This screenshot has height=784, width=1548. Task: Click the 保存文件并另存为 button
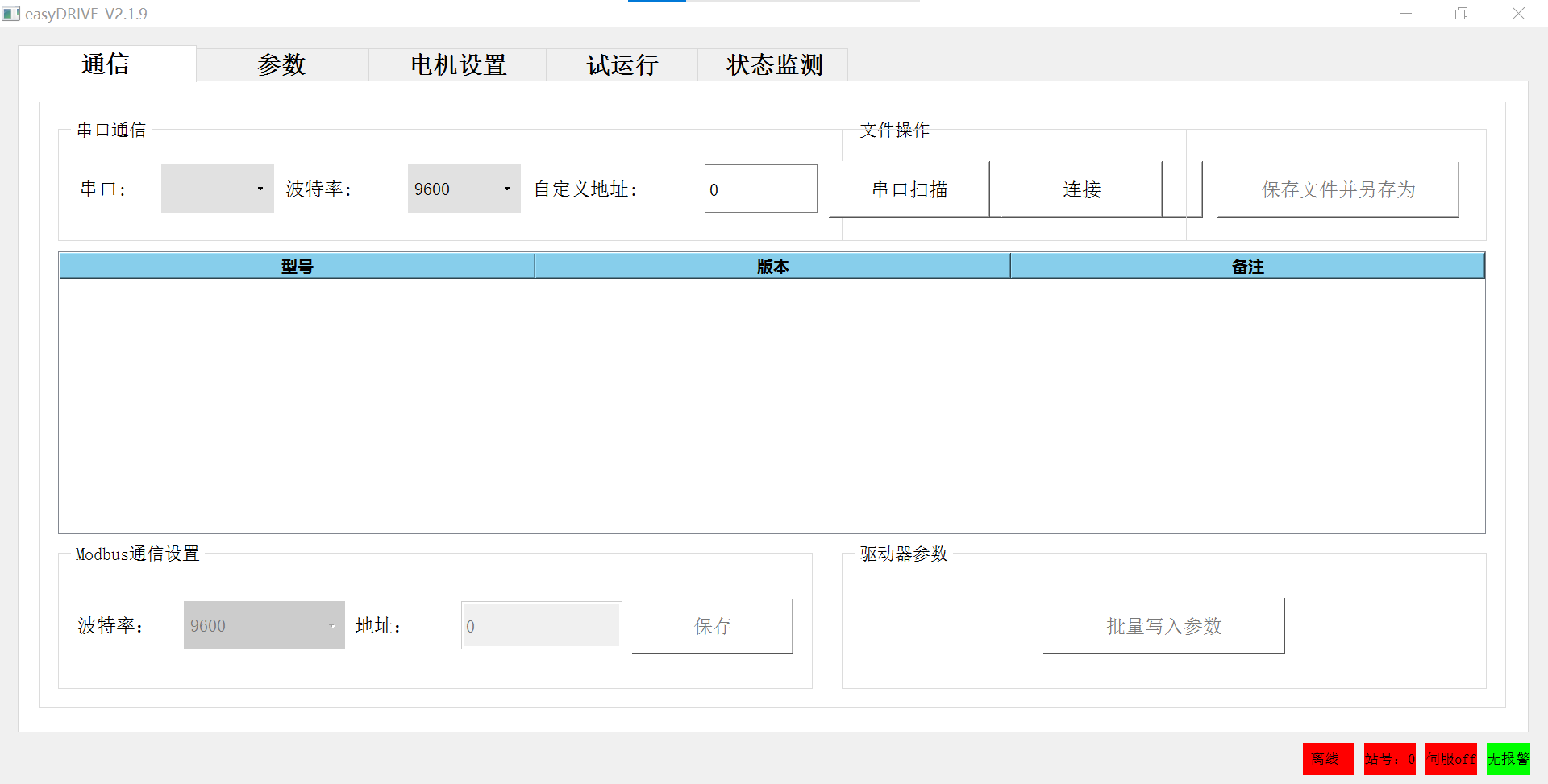click(1338, 189)
